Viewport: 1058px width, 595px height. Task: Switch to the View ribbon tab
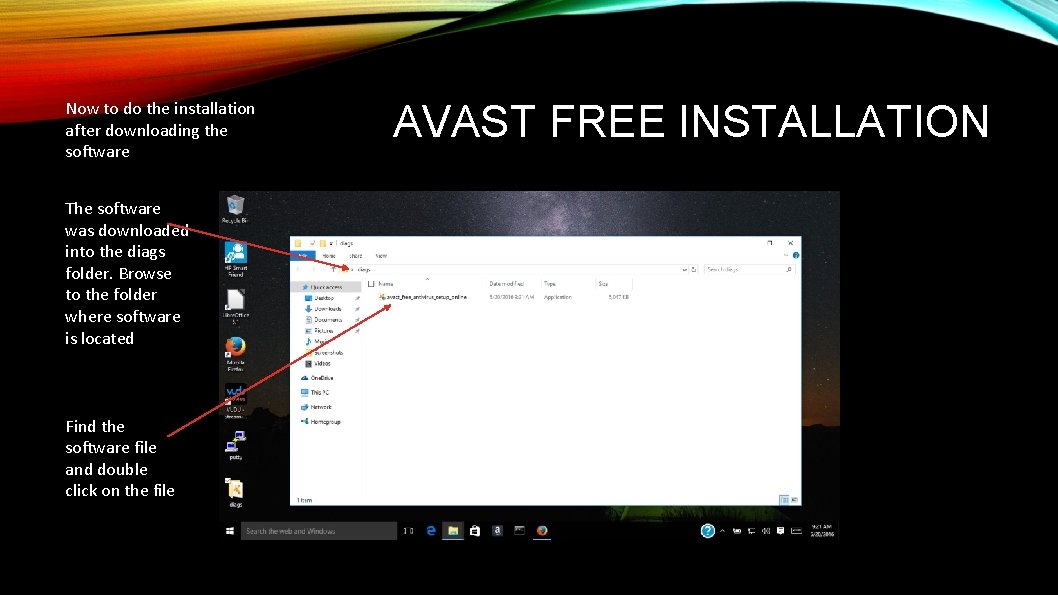(383, 257)
